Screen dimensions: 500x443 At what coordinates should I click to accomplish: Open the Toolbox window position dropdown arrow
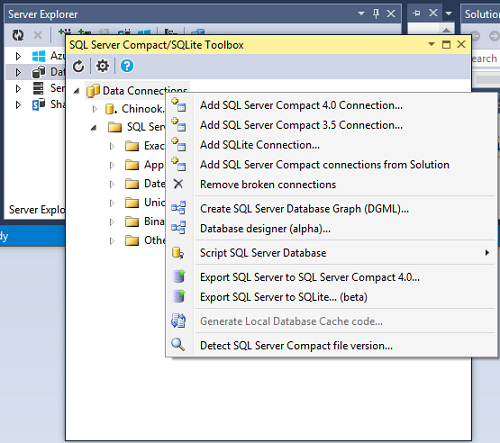point(431,44)
